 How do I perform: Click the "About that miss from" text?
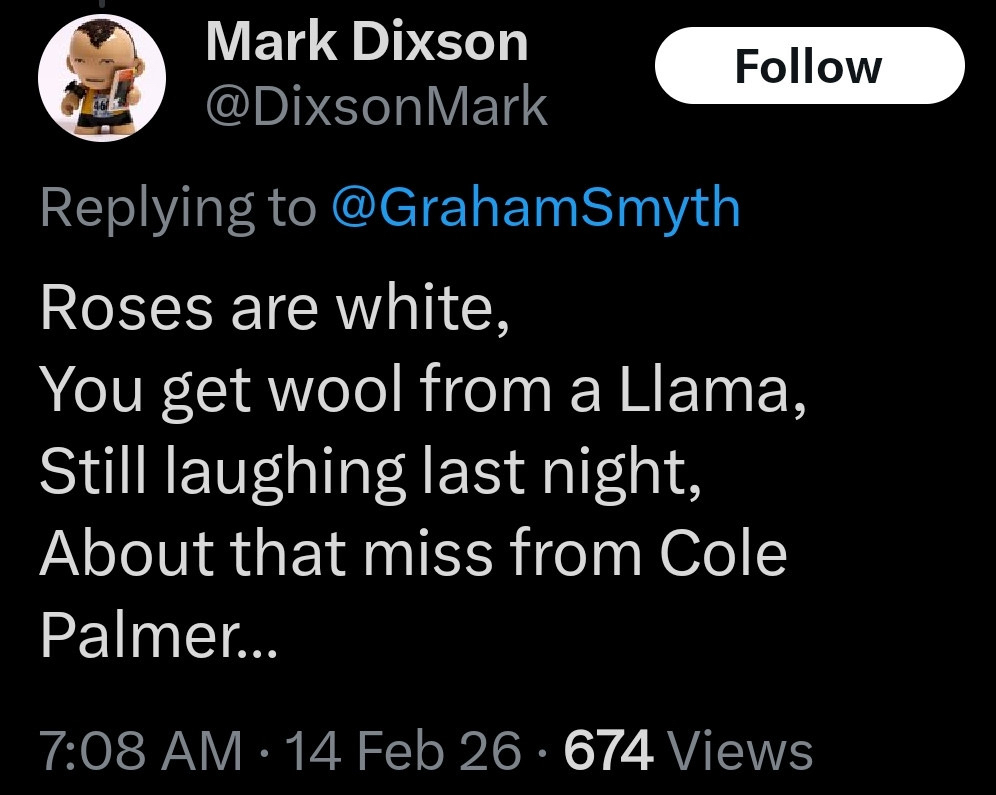point(340,553)
